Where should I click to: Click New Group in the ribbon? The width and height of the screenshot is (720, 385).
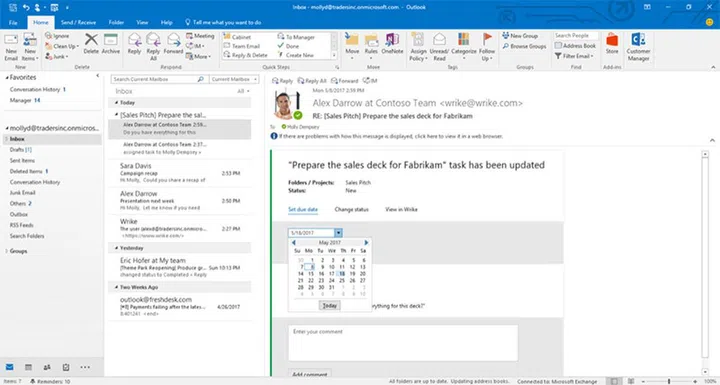[x=519, y=36]
